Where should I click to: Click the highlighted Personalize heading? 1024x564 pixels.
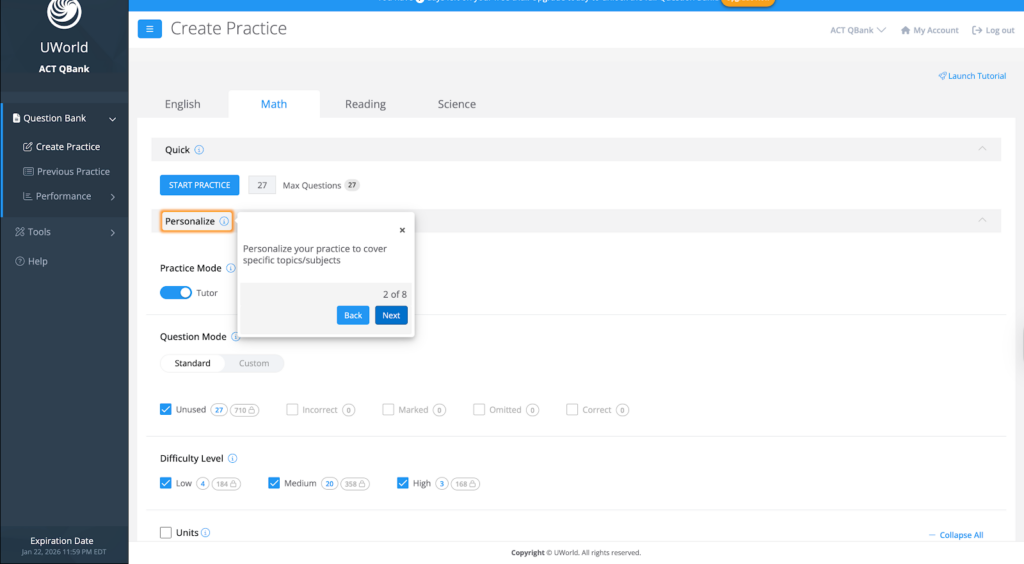pos(197,221)
